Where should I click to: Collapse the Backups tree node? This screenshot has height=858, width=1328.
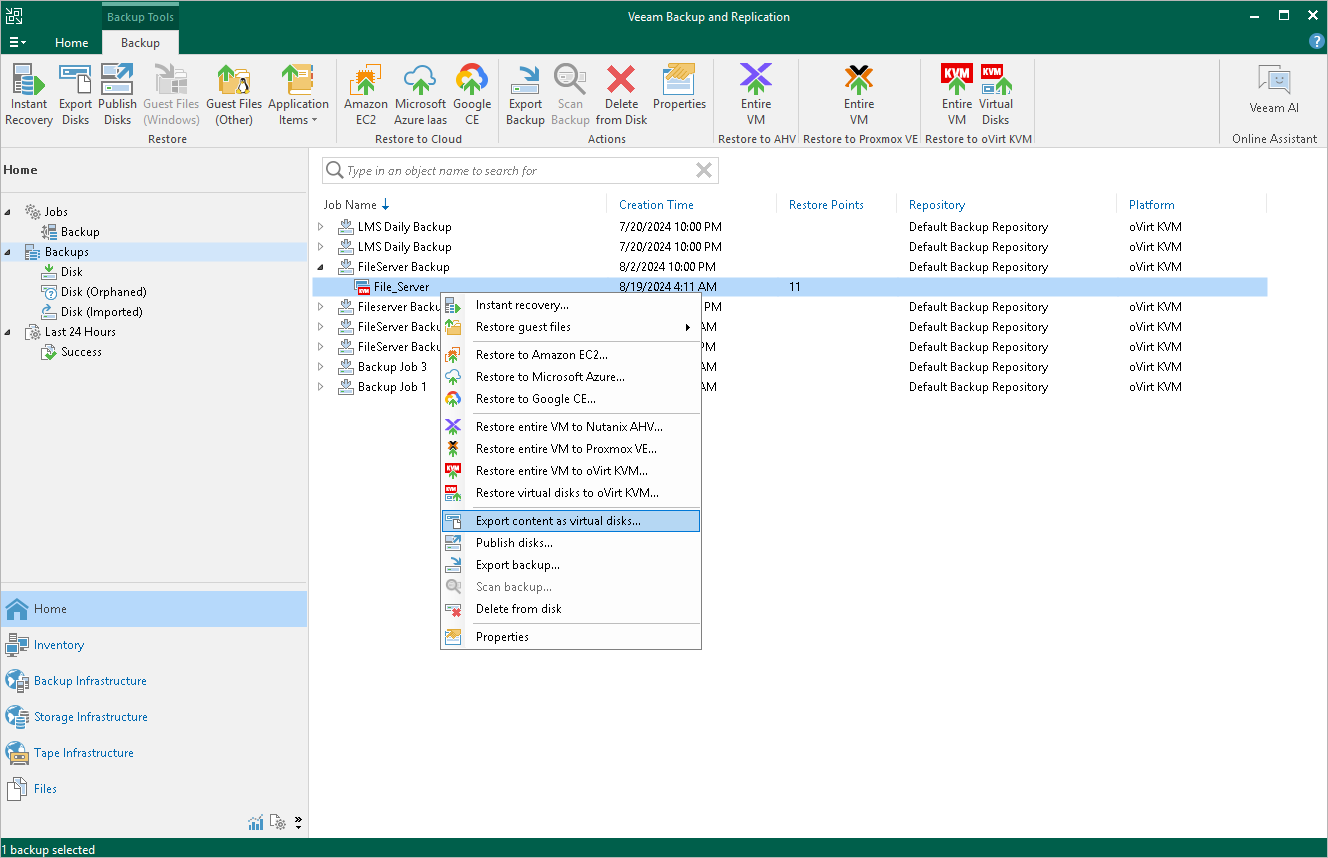(x=9, y=252)
